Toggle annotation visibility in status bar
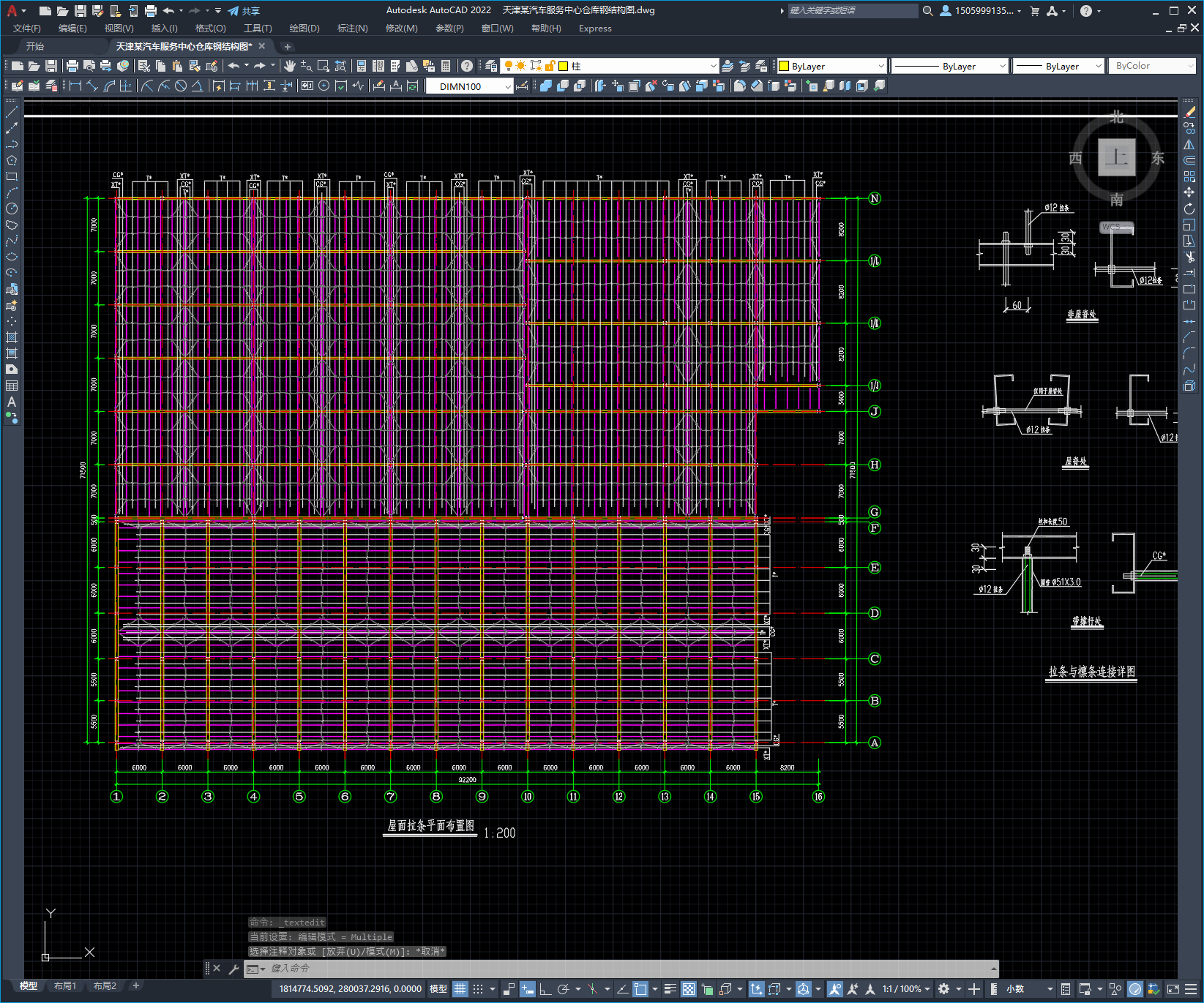This screenshot has width=1204, height=1003. click(835, 989)
